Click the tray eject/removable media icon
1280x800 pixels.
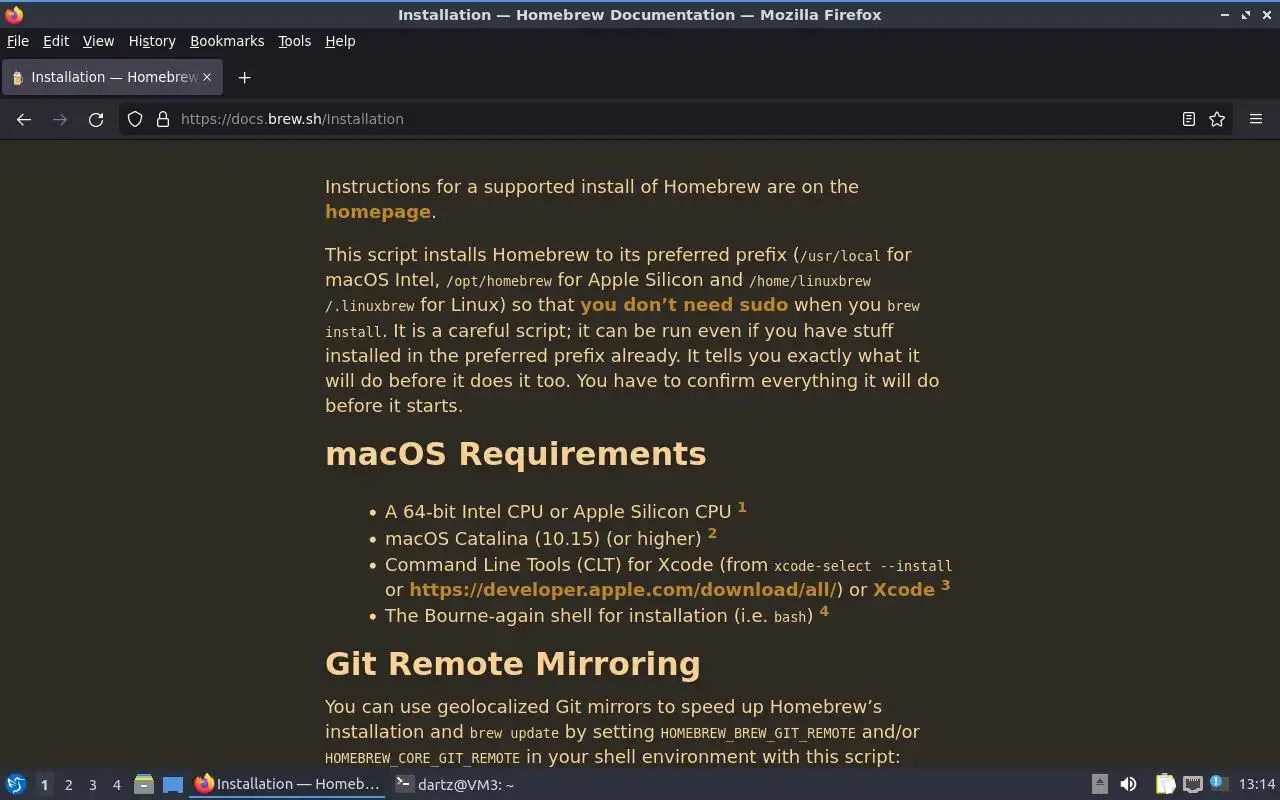coord(1099,785)
